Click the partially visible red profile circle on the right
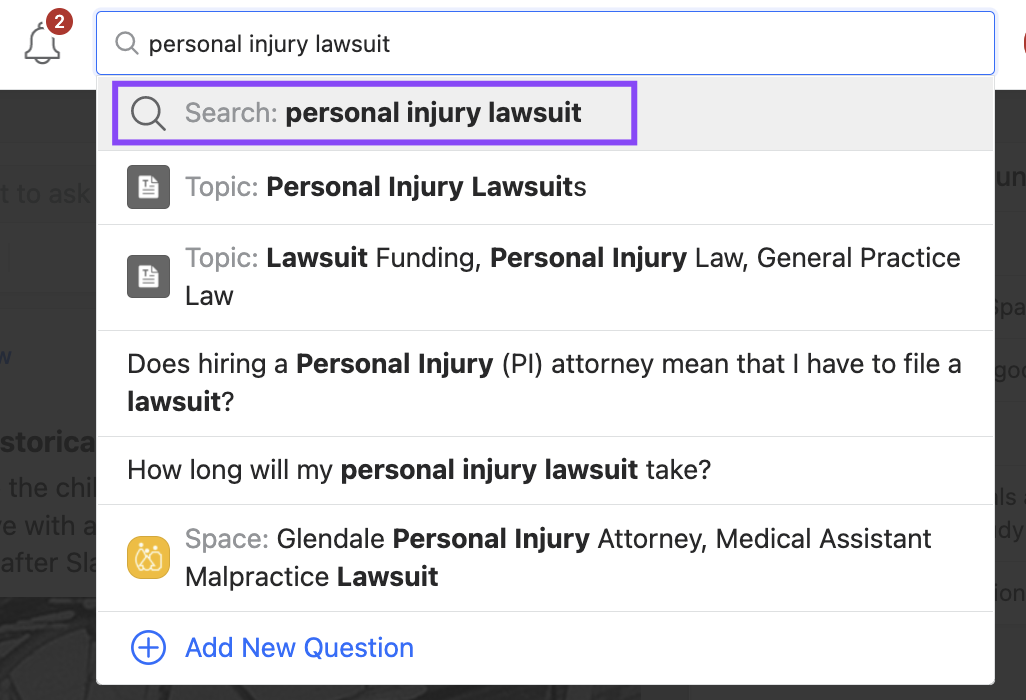 click(1021, 43)
